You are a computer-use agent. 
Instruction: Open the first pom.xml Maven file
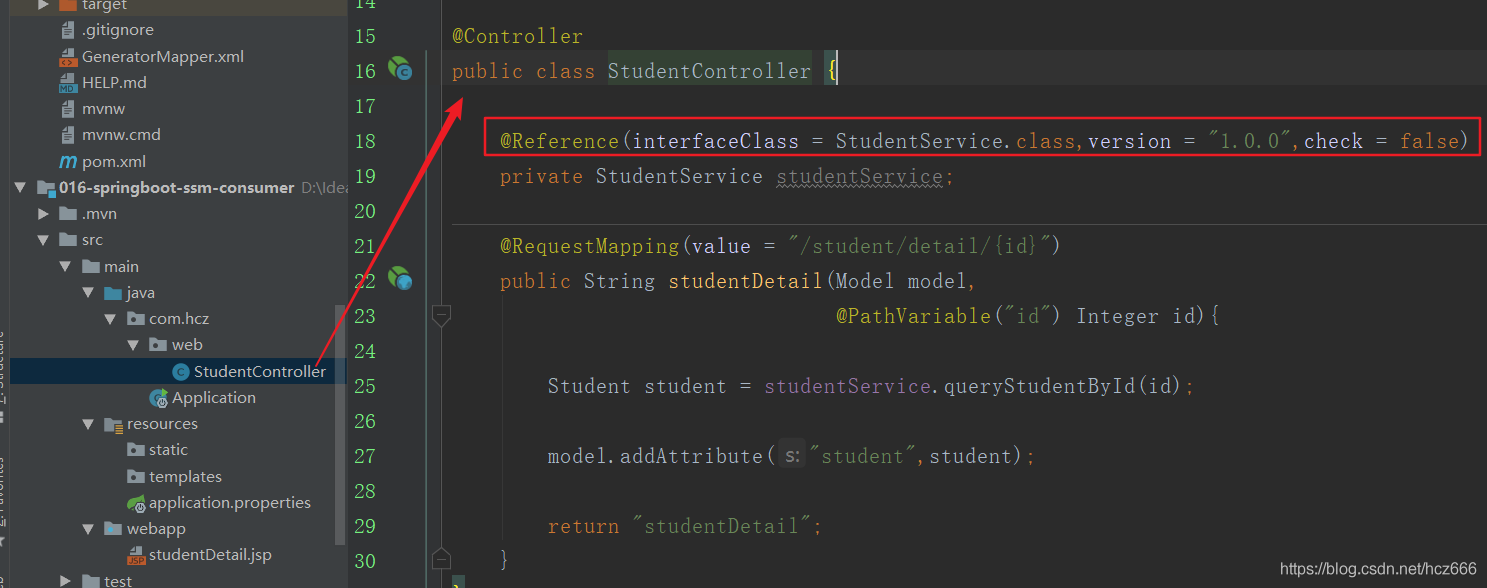(x=115, y=161)
